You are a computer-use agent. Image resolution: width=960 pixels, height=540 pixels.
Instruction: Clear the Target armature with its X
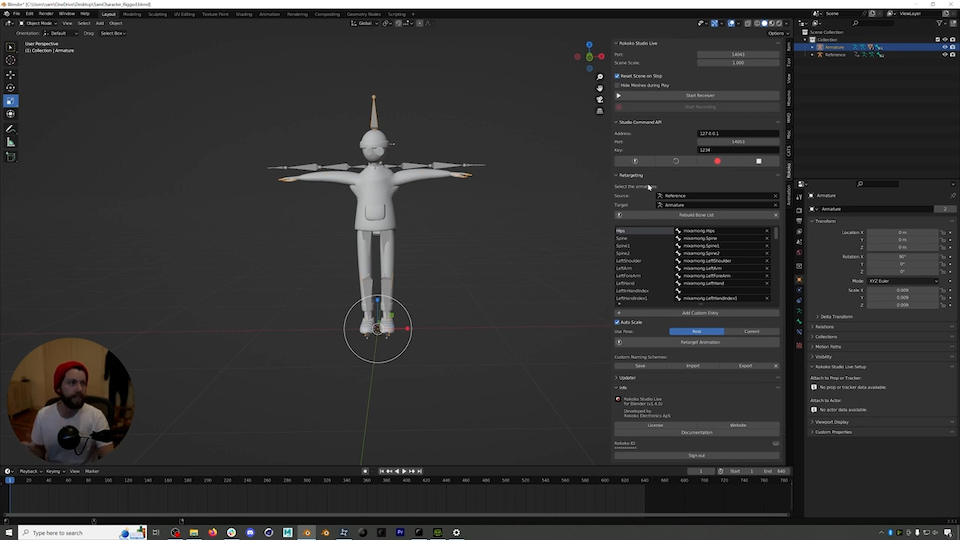[775, 205]
